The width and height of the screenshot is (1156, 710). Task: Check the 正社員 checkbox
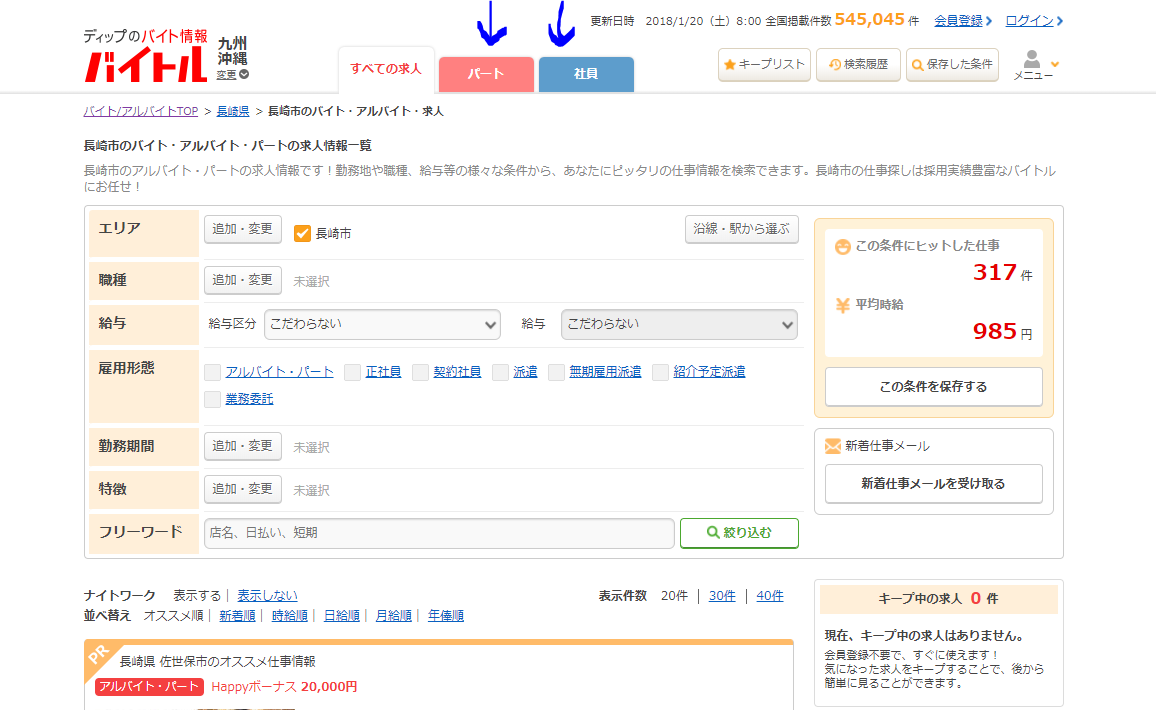[x=352, y=372]
